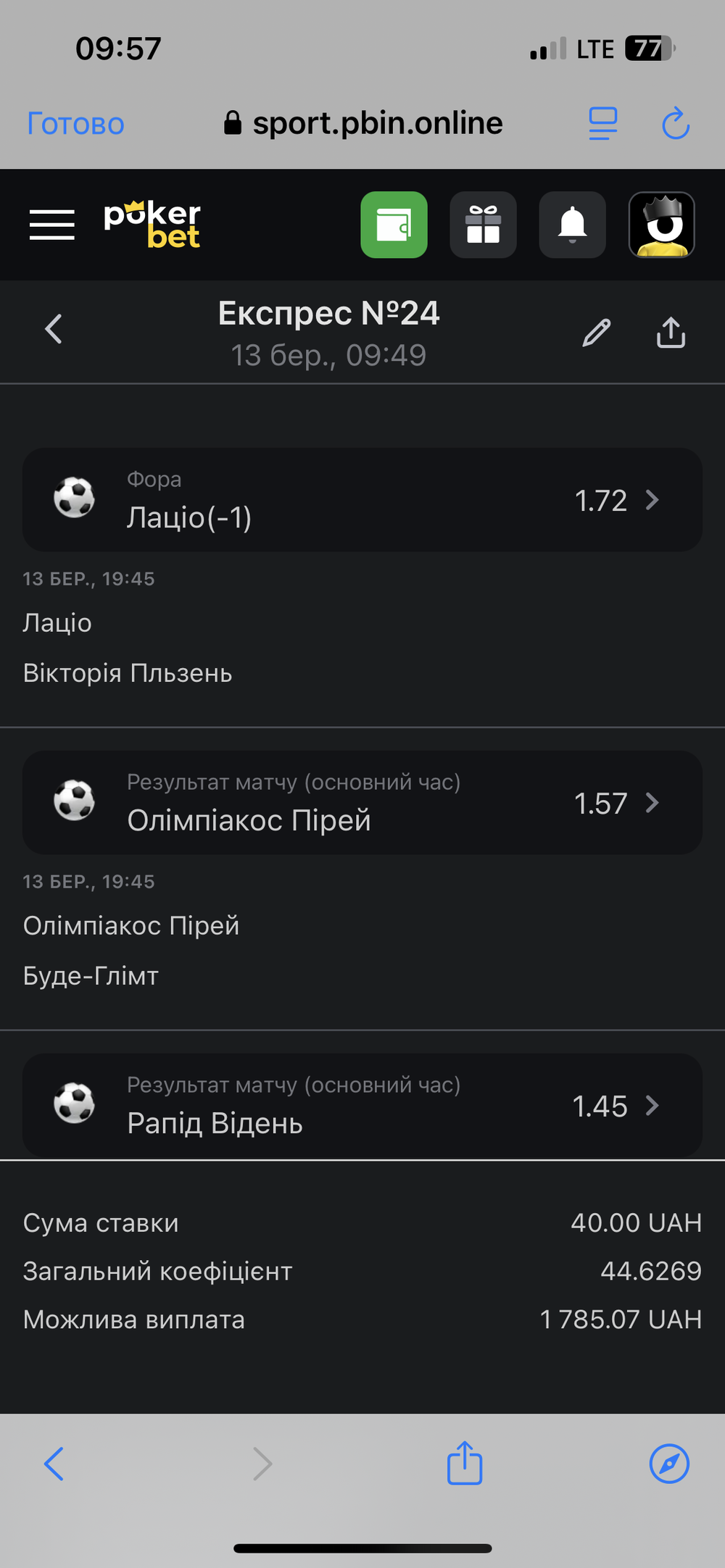Go back from Експрес №24
Viewport: 725px width, 1568px height.
click(x=54, y=329)
